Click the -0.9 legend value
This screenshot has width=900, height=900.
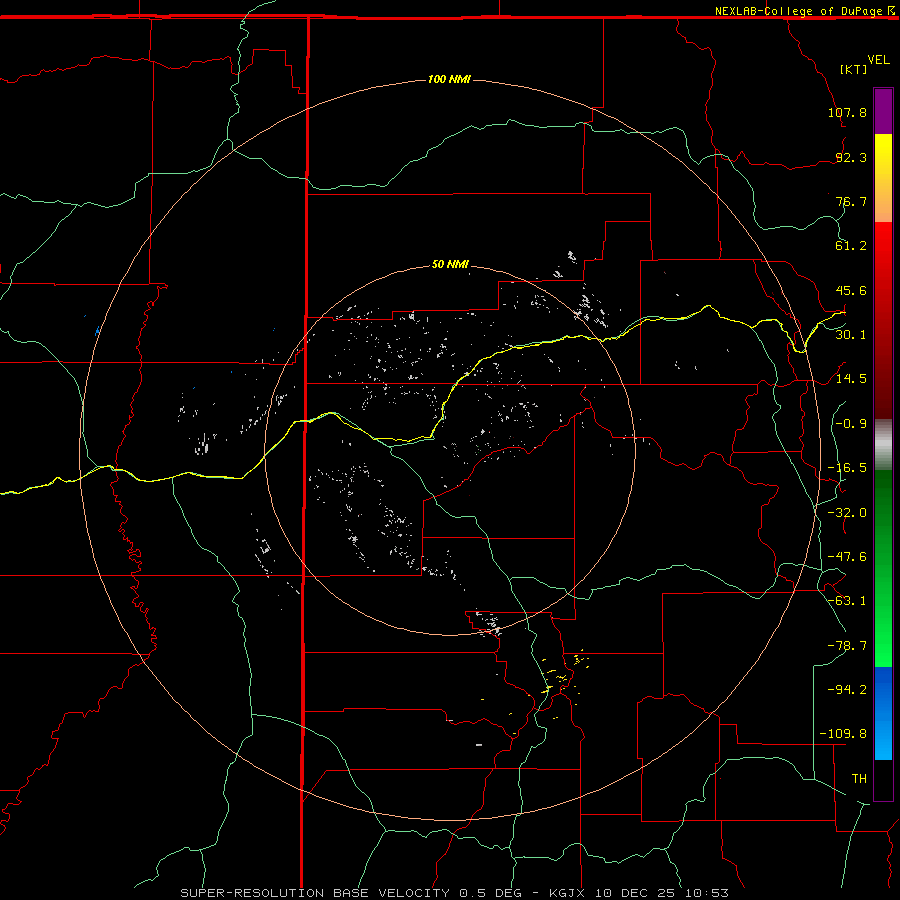(851, 424)
